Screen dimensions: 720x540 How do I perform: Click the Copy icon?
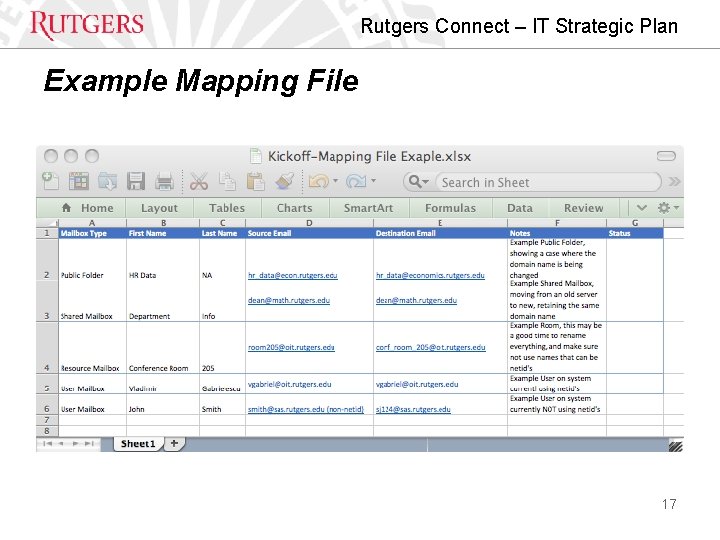pyautogui.click(x=227, y=181)
